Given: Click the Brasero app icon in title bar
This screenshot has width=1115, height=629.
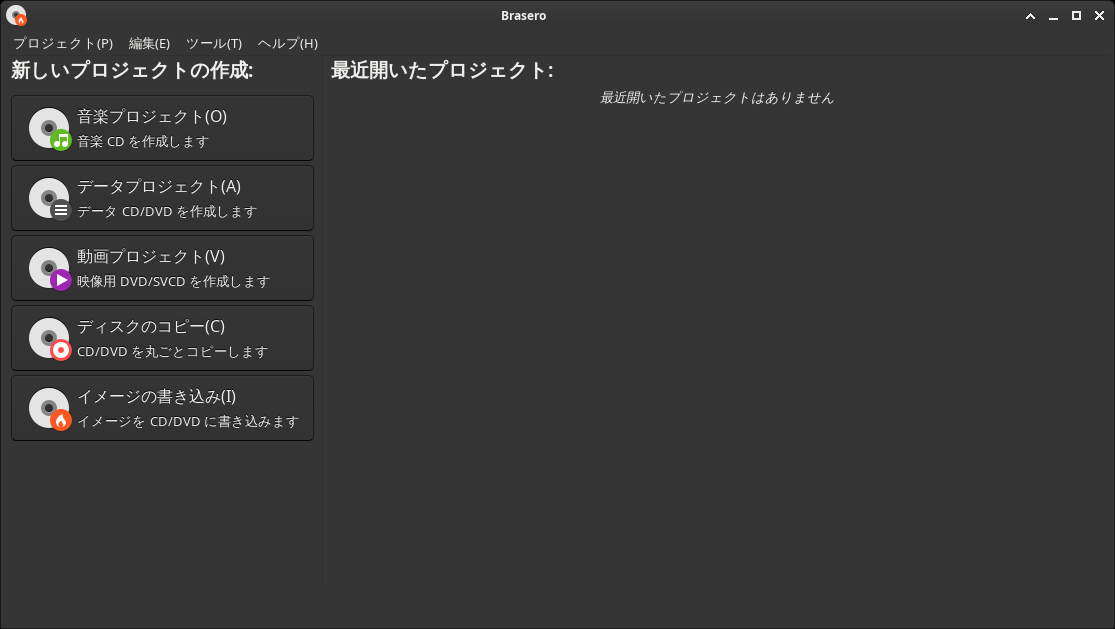Looking at the screenshot, I should point(16,15).
